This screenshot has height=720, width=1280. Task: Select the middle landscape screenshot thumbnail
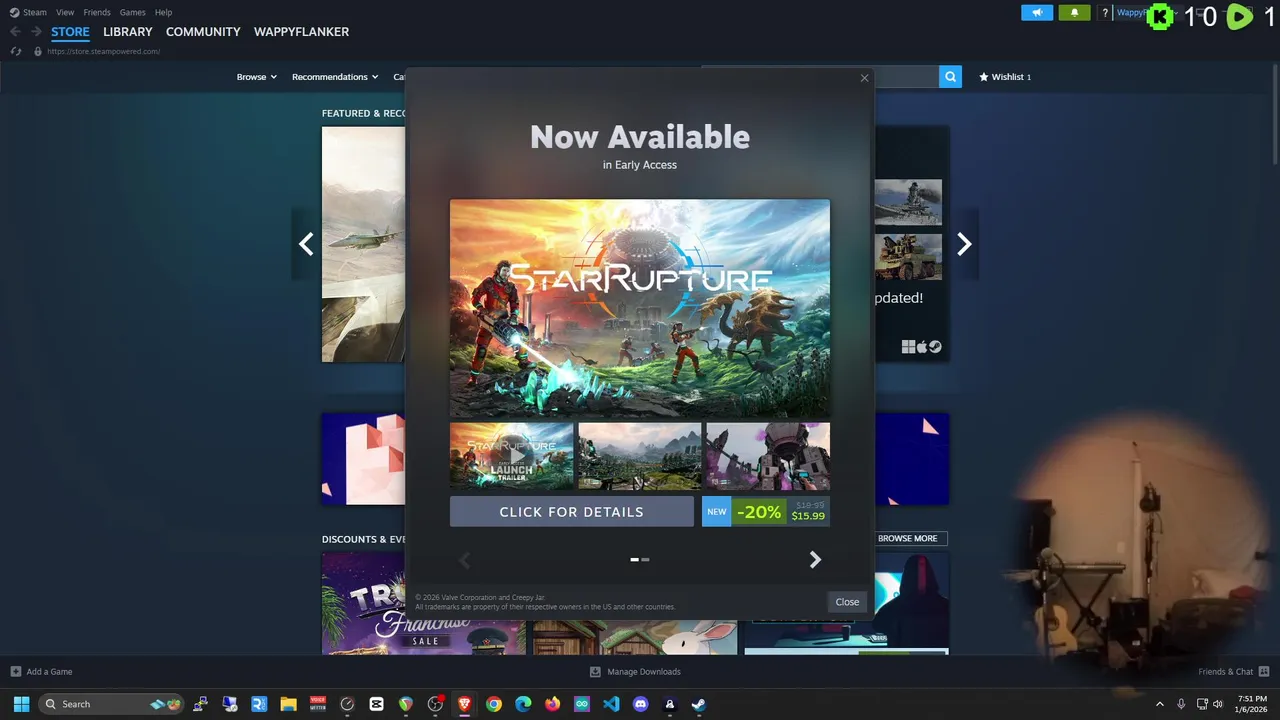(639, 456)
